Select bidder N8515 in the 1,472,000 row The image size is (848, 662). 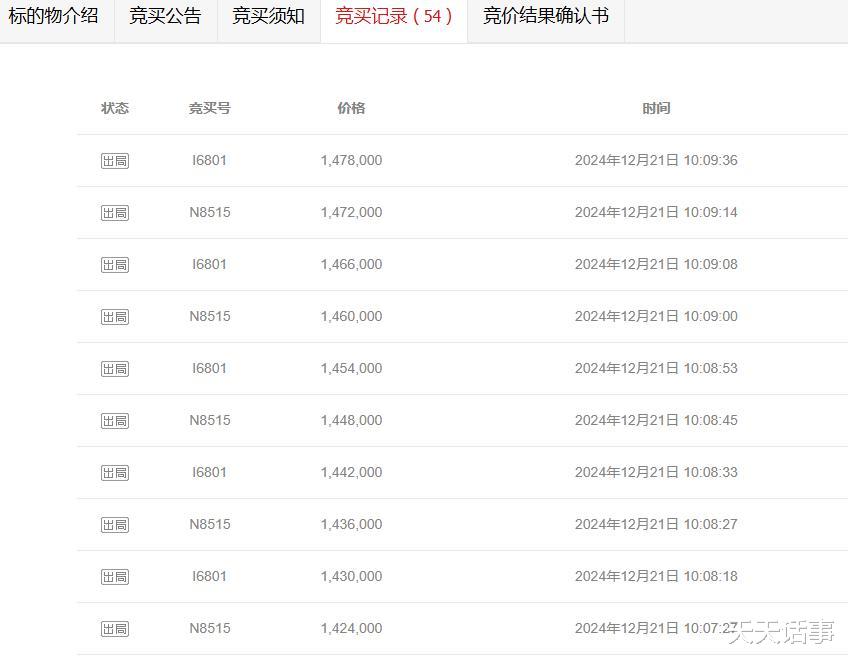[x=210, y=212]
